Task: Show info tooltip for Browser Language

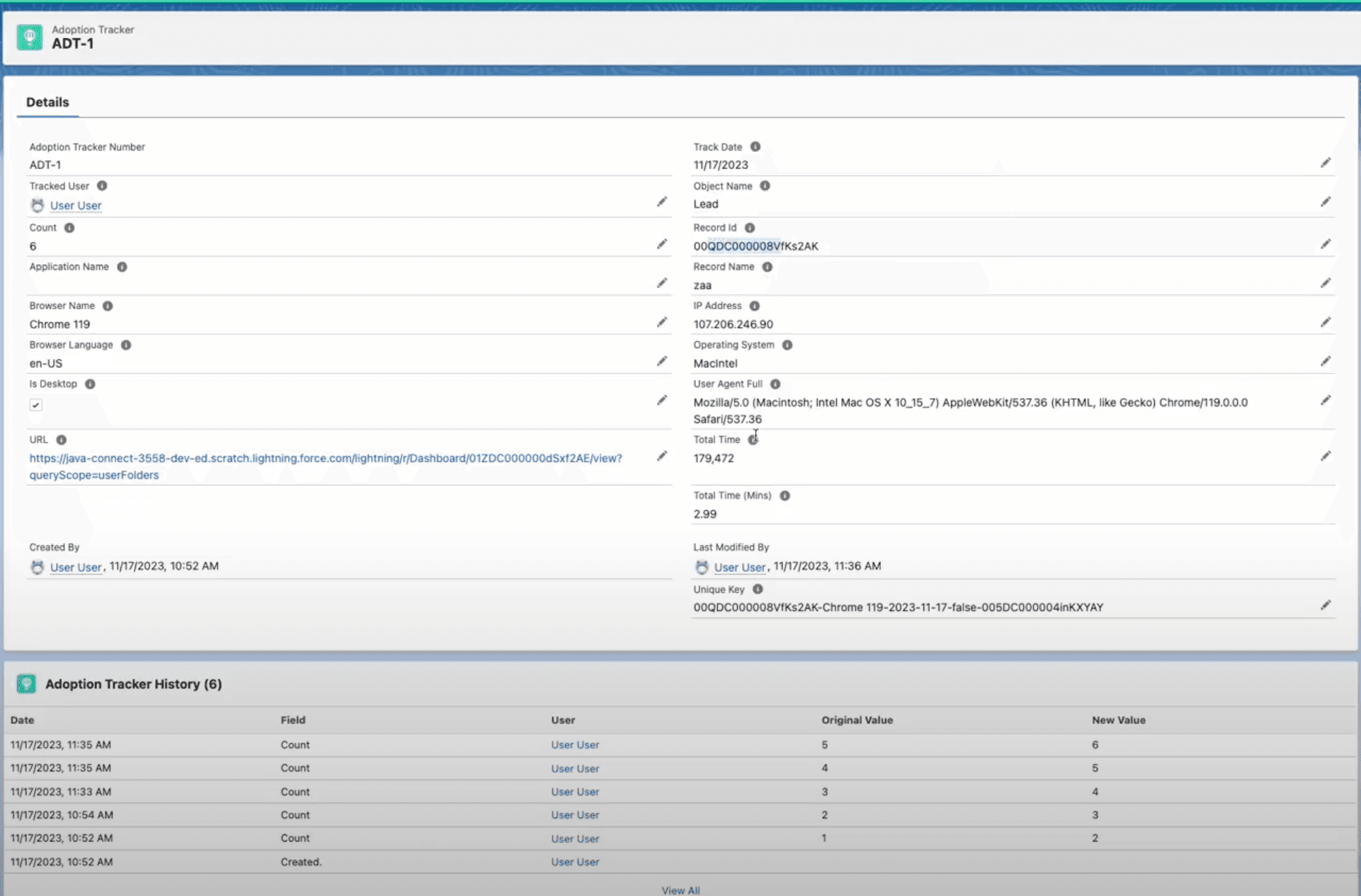Action: [126, 345]
